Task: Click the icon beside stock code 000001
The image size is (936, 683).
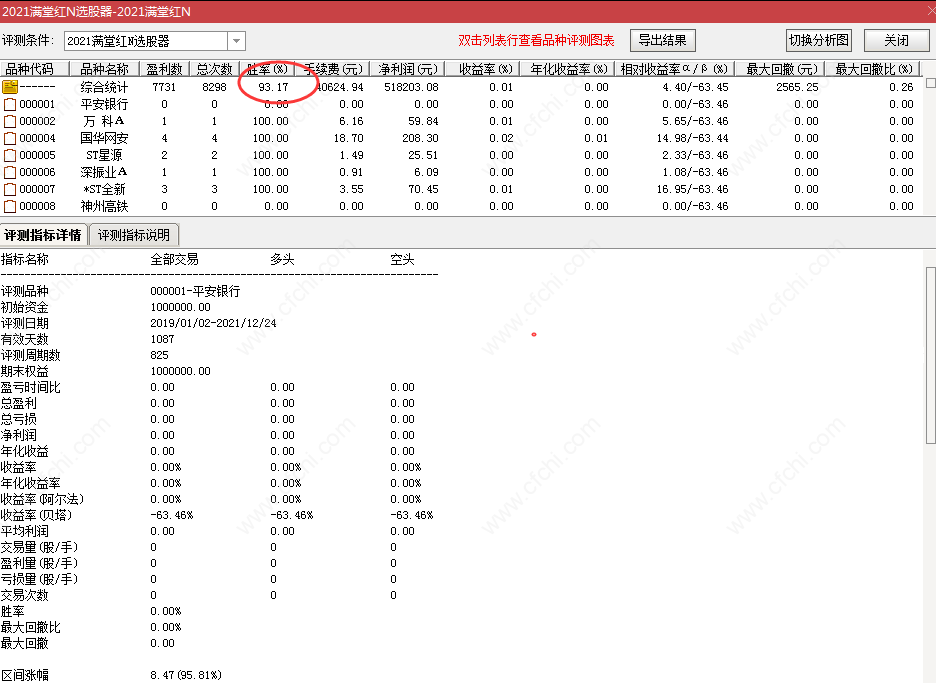Action: click(x=10, y=104)
